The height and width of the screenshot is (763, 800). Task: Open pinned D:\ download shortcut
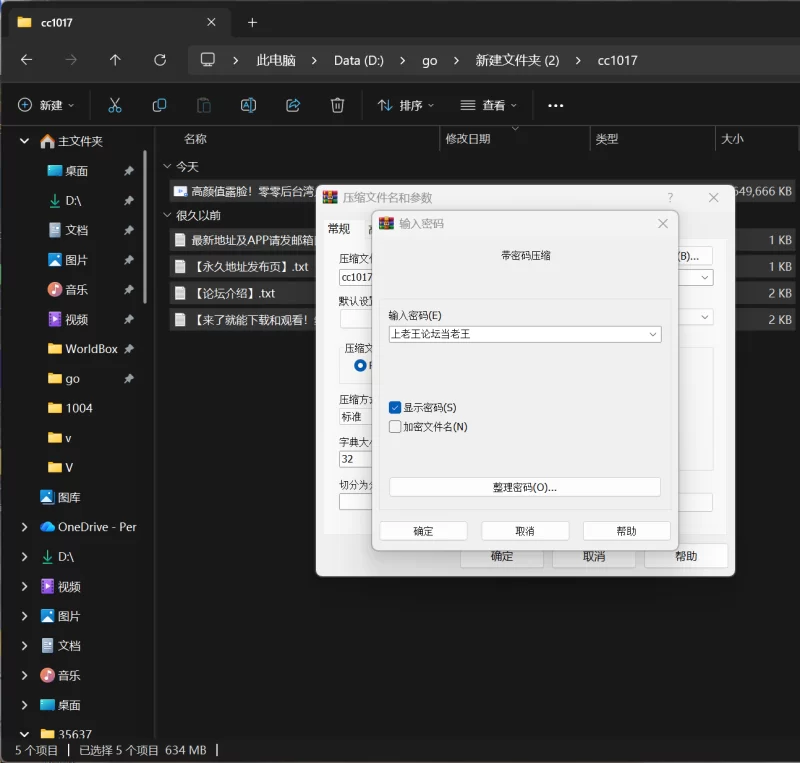click(x=65, y=201)
